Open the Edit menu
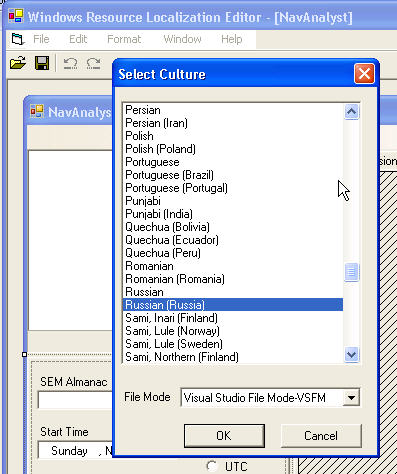The width and height of the screenshot is (397, 474). [x=78, y=39]
